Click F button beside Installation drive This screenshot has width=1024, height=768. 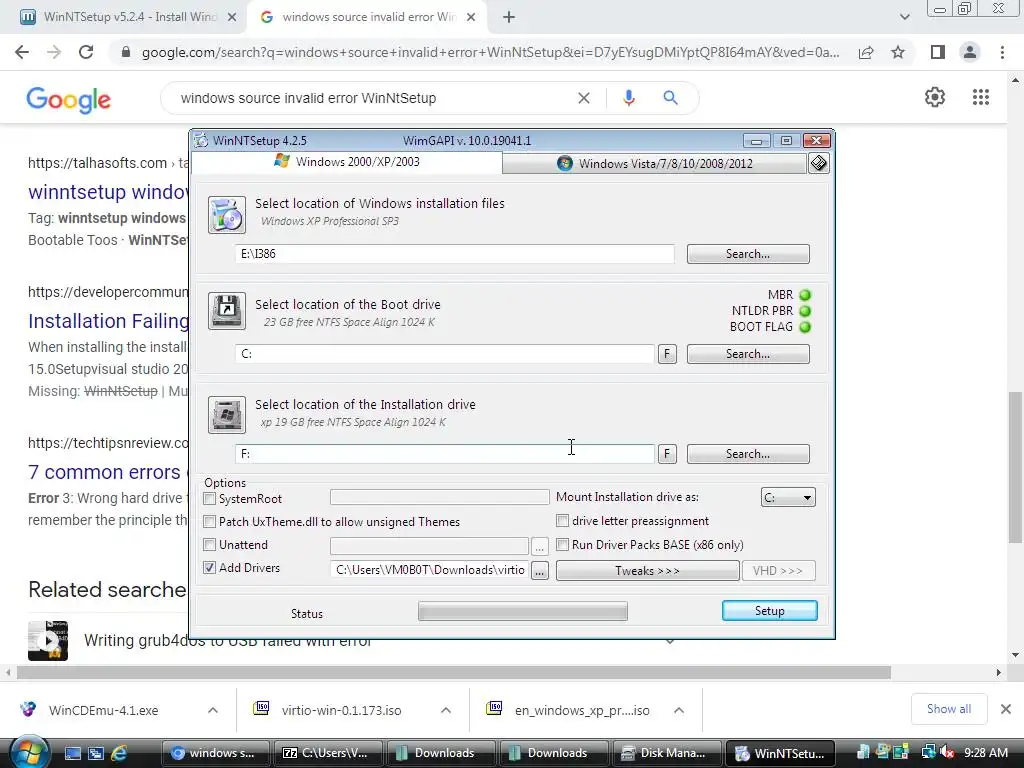(x=667, y=454)
